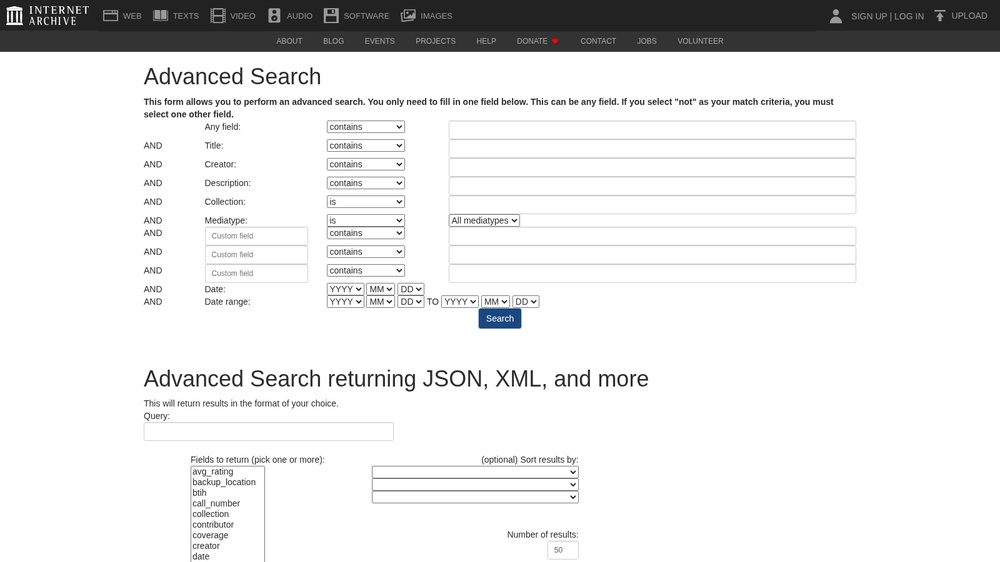1000x562 pixels.
Task: Open the Blog menu item
Action: (x=334, y=41)
